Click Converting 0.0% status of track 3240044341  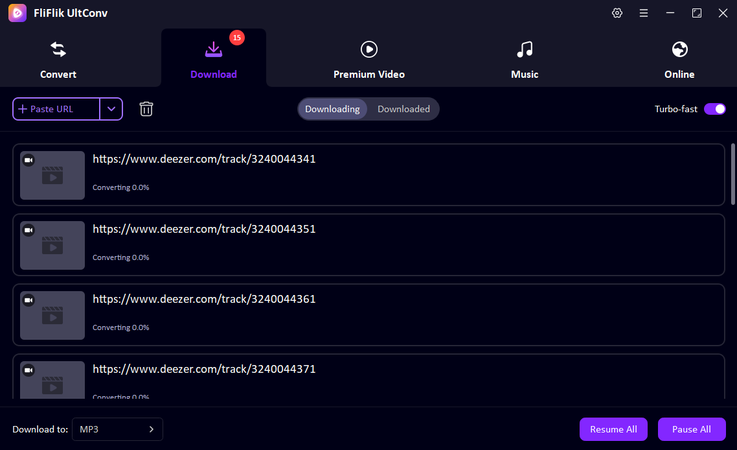(x=121, y=188)
